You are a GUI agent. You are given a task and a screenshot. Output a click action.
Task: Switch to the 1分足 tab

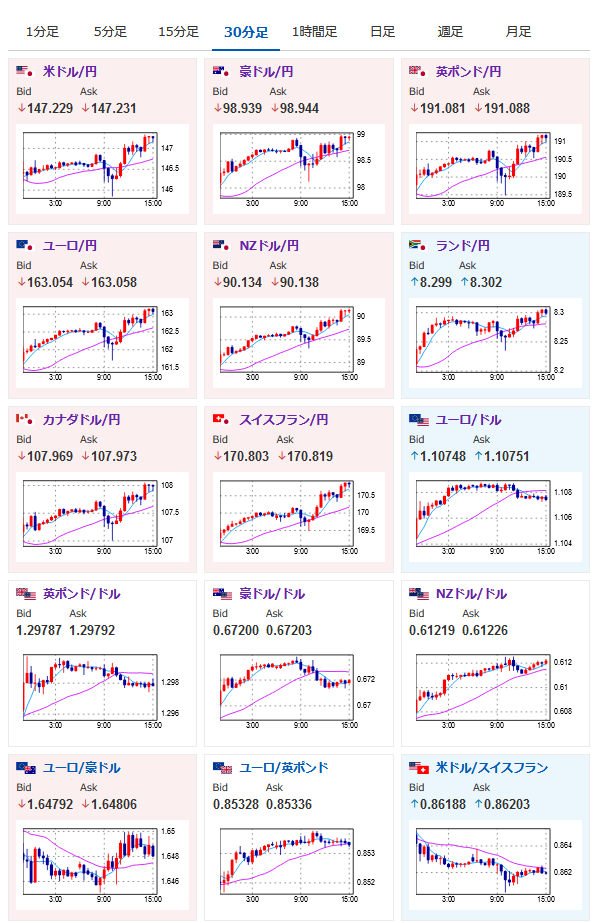pyautogui.click(x=42, y=32)
